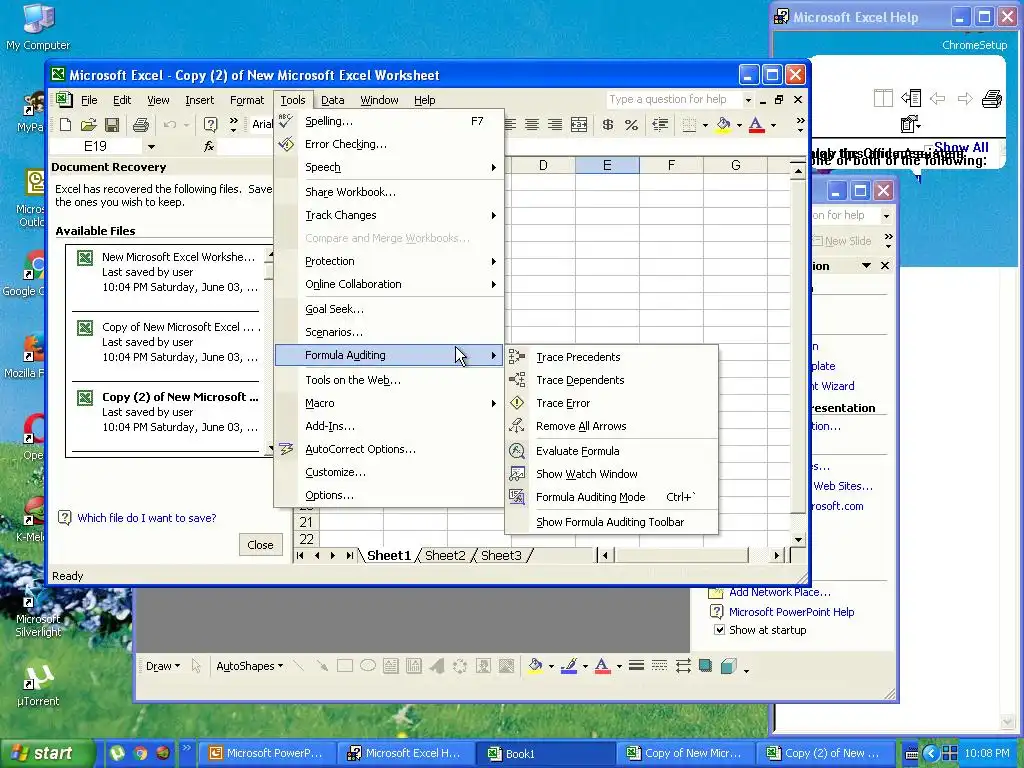Open Borders dropdown arrow in Excel toolbar
This screenshot has width=1024, height=768.
pos(705,124)
